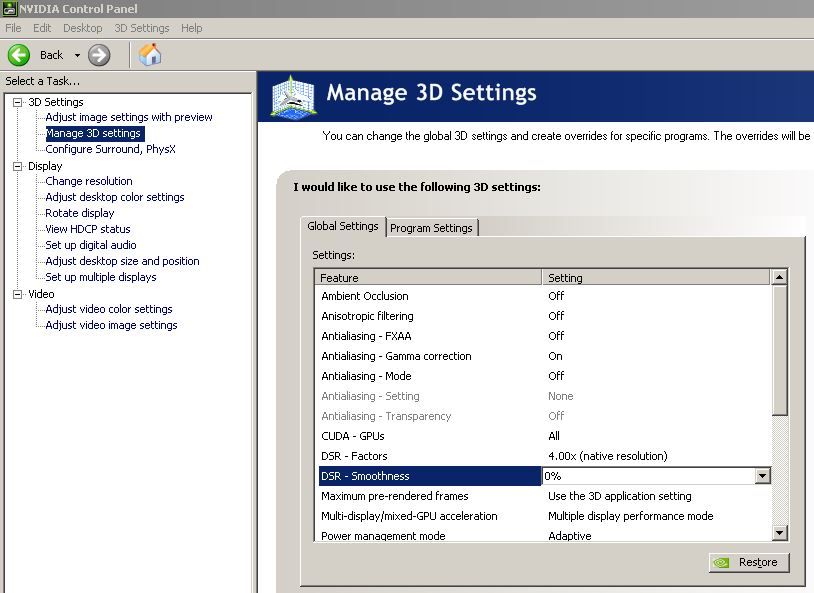Viewport: 814px width, 593px height.
Task: Select the Global Settings tab
Action: 343,227
